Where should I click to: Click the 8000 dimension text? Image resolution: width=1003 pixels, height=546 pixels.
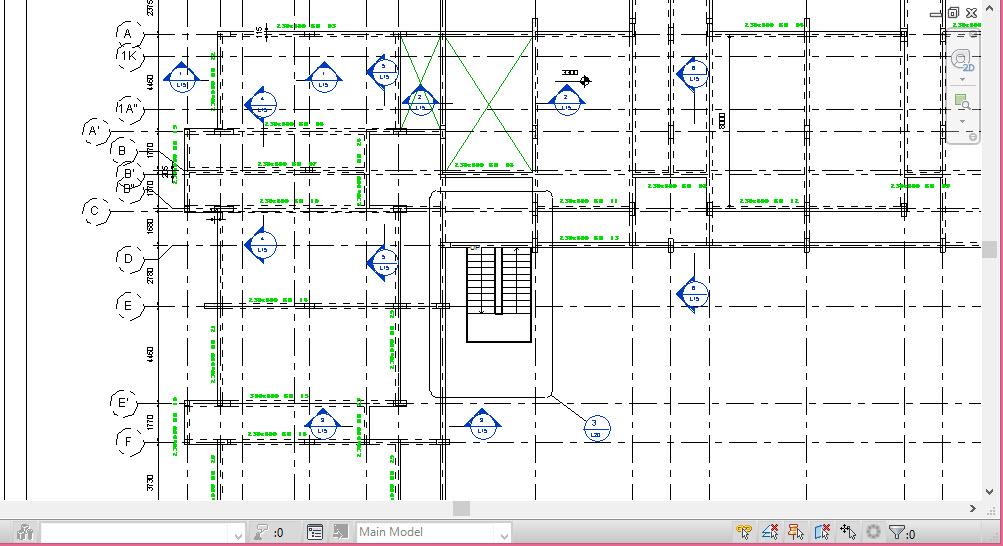(722, 120)
